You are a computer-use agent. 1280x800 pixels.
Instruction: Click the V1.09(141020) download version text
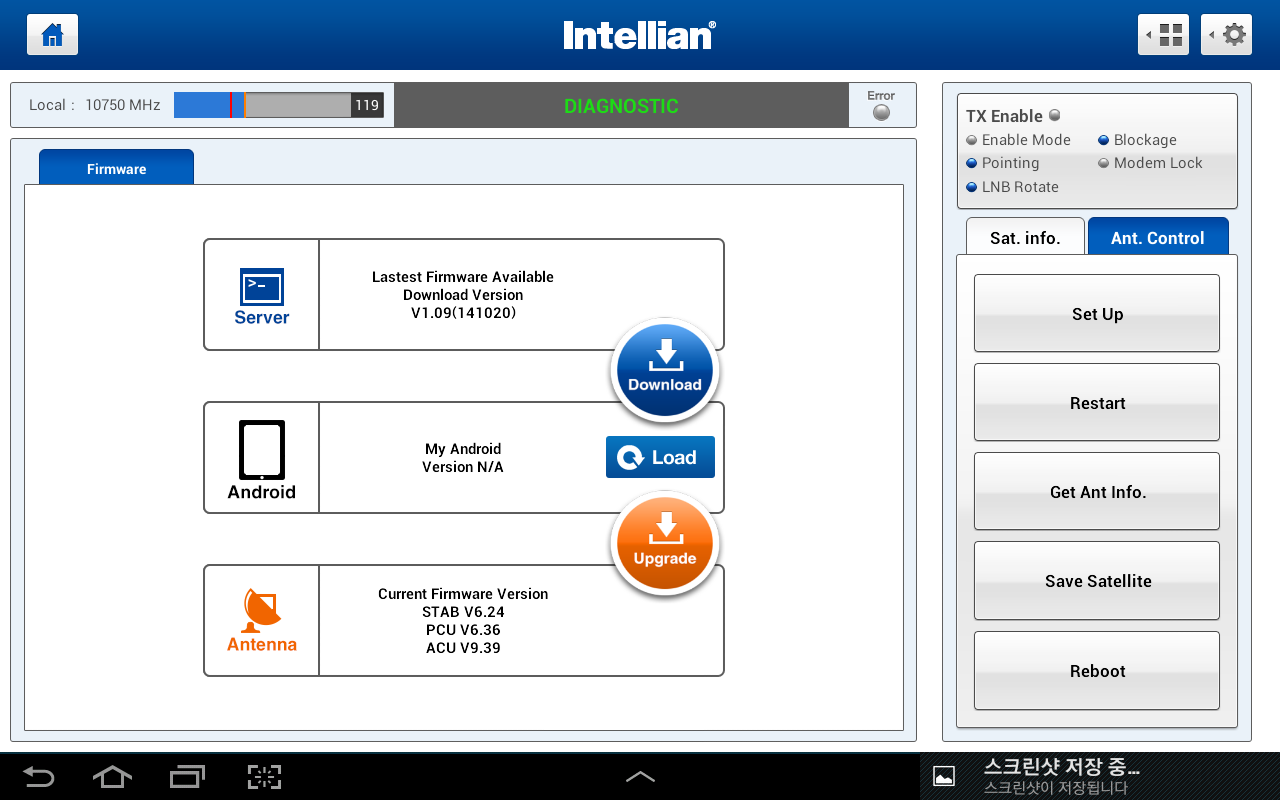pos(463,313)
